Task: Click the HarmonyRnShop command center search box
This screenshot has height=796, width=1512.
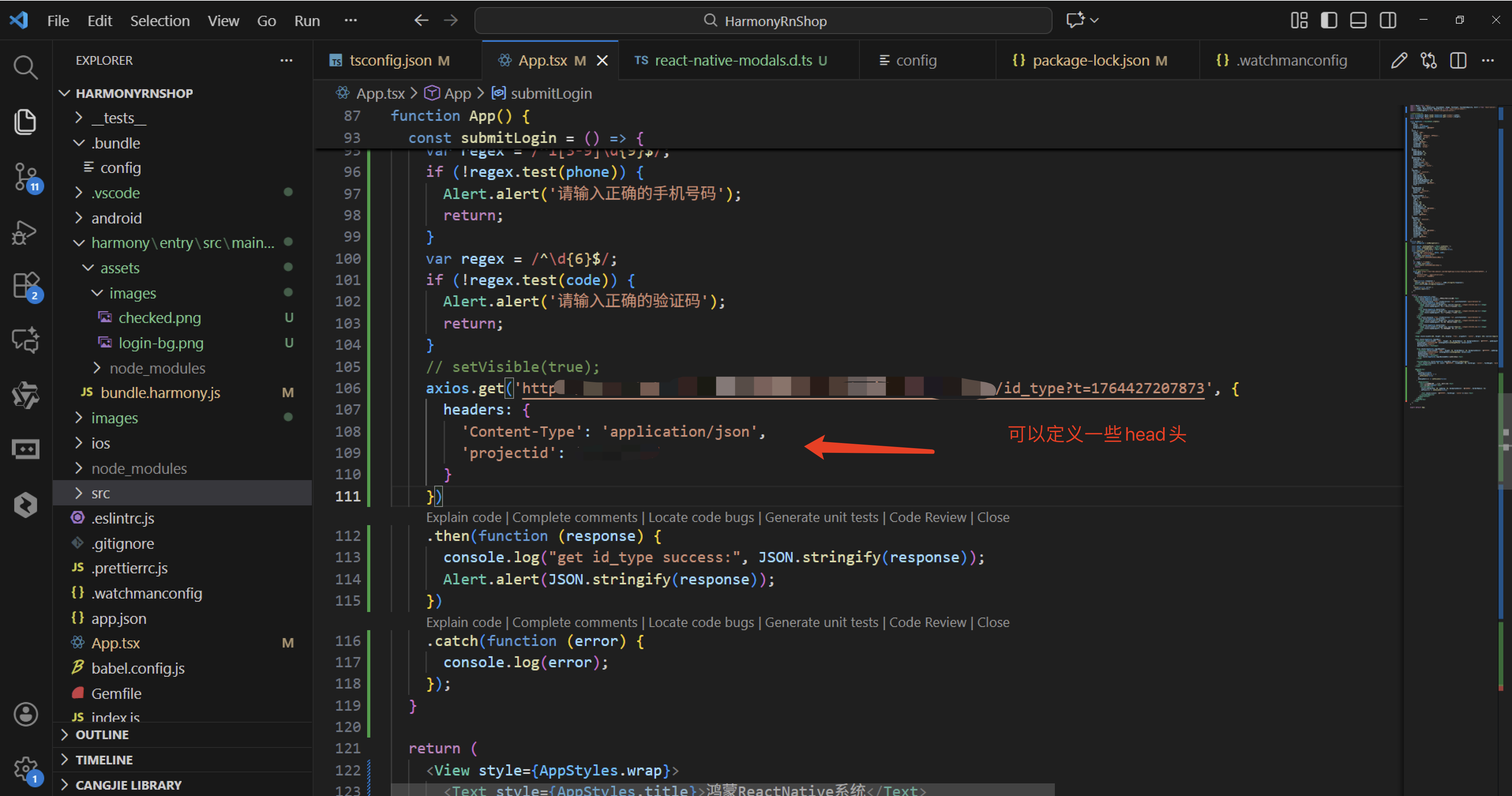Action: click(x=763, y=21)
